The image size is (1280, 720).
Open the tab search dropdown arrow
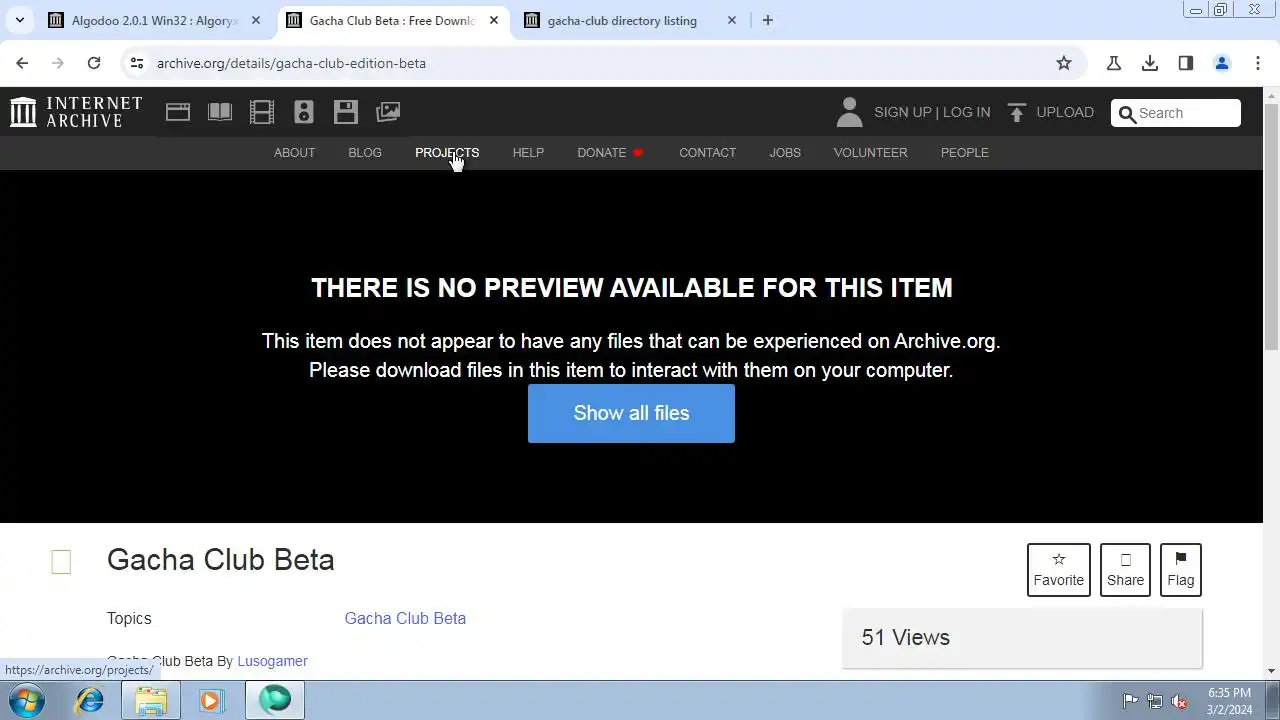coord(19,20)
